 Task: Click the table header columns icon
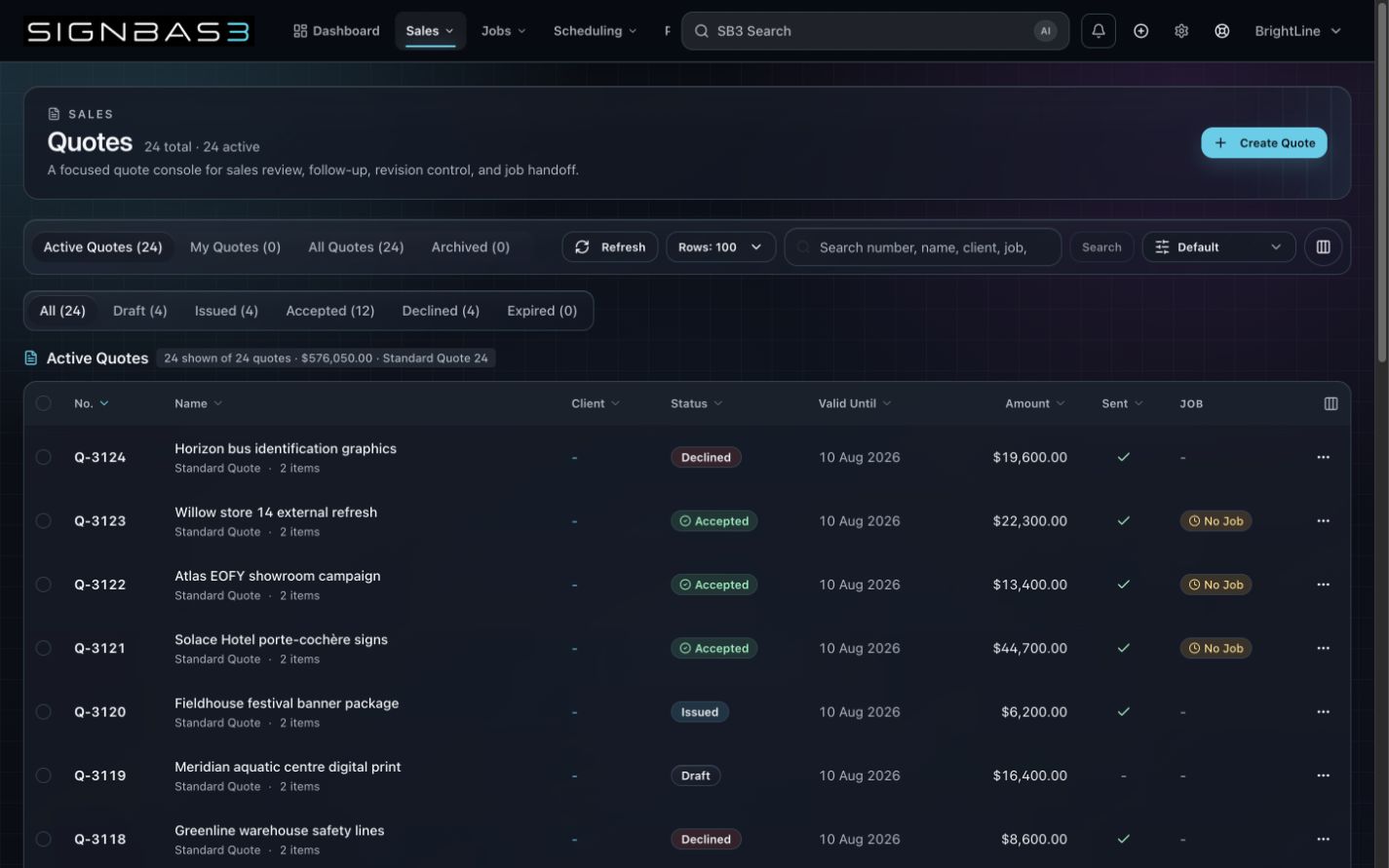[x=1331, y=403]
